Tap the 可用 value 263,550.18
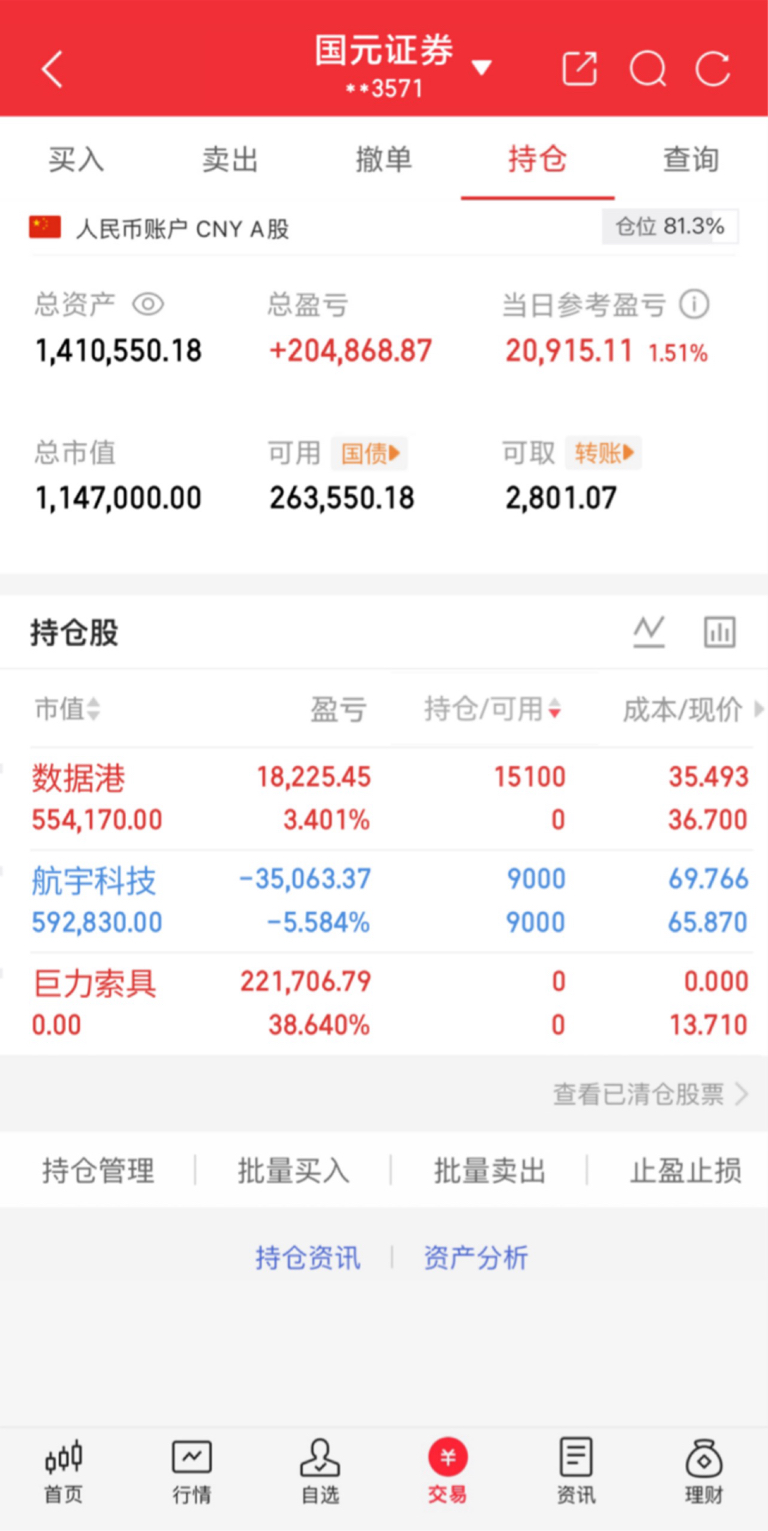768x1531 pixels. pos(341,498)
